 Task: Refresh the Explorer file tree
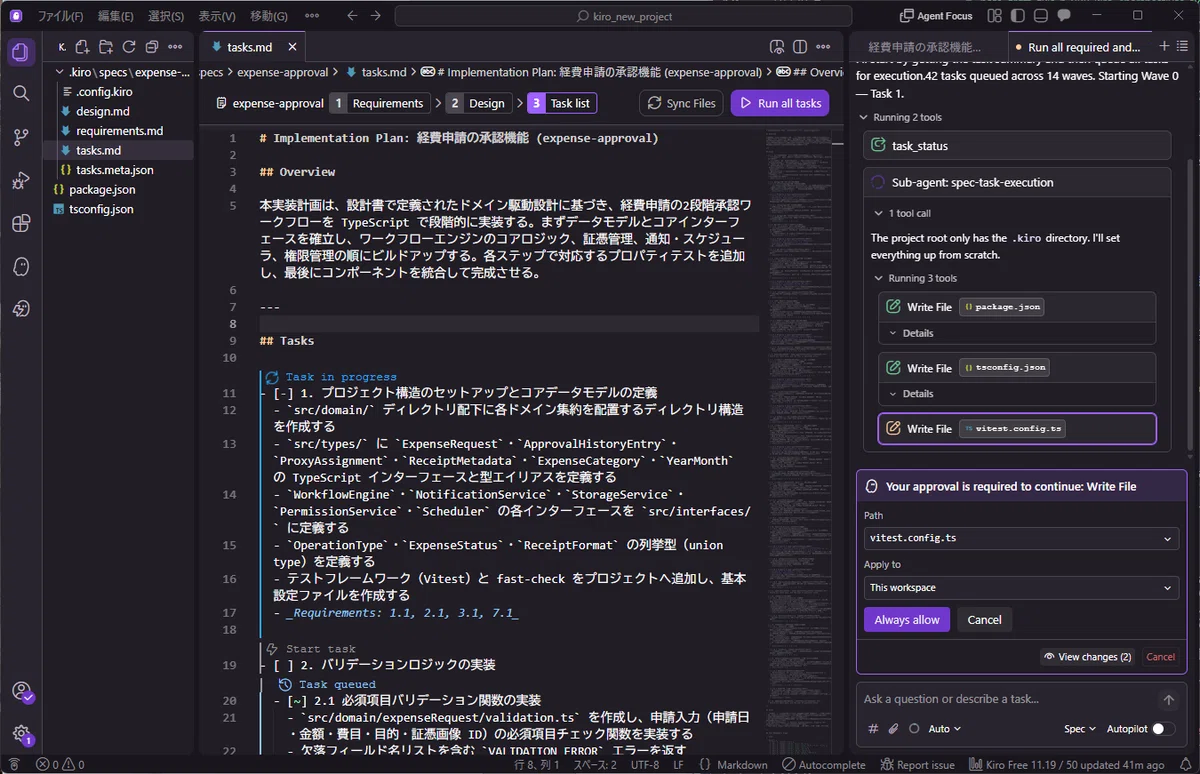click(129, 47)
